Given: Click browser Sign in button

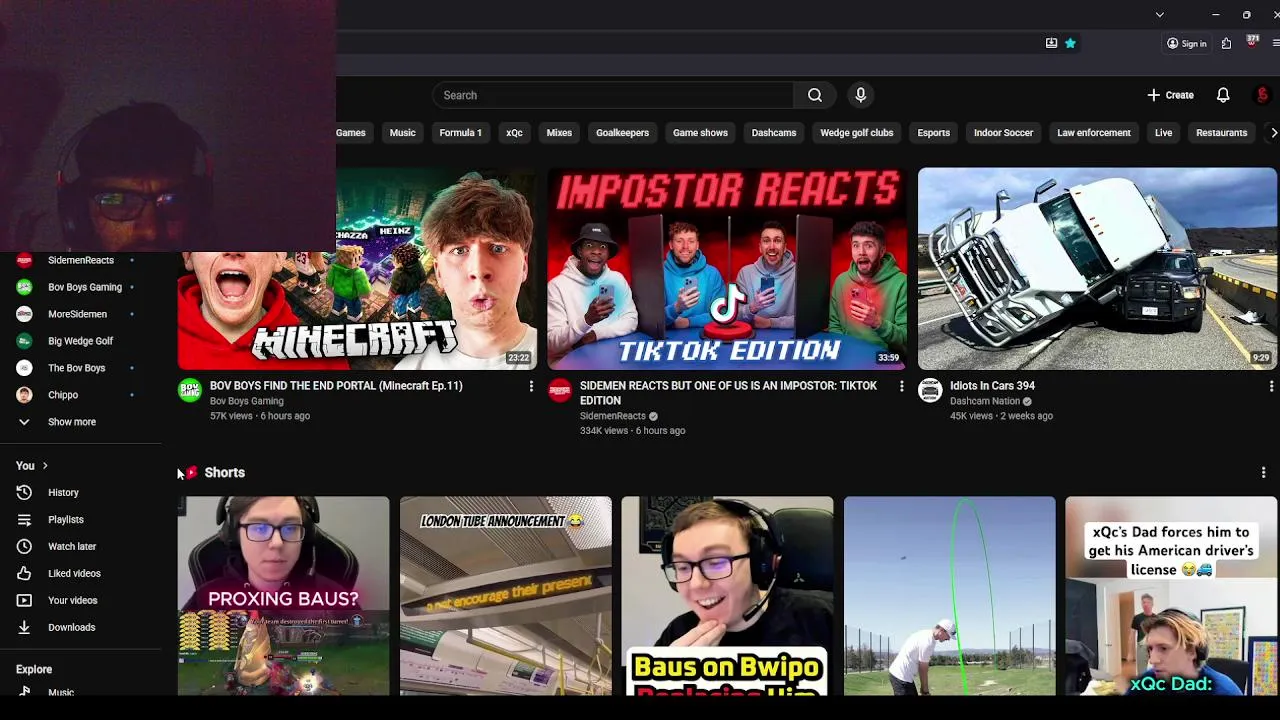Looking at the screenshot, I should point(1187,43).
